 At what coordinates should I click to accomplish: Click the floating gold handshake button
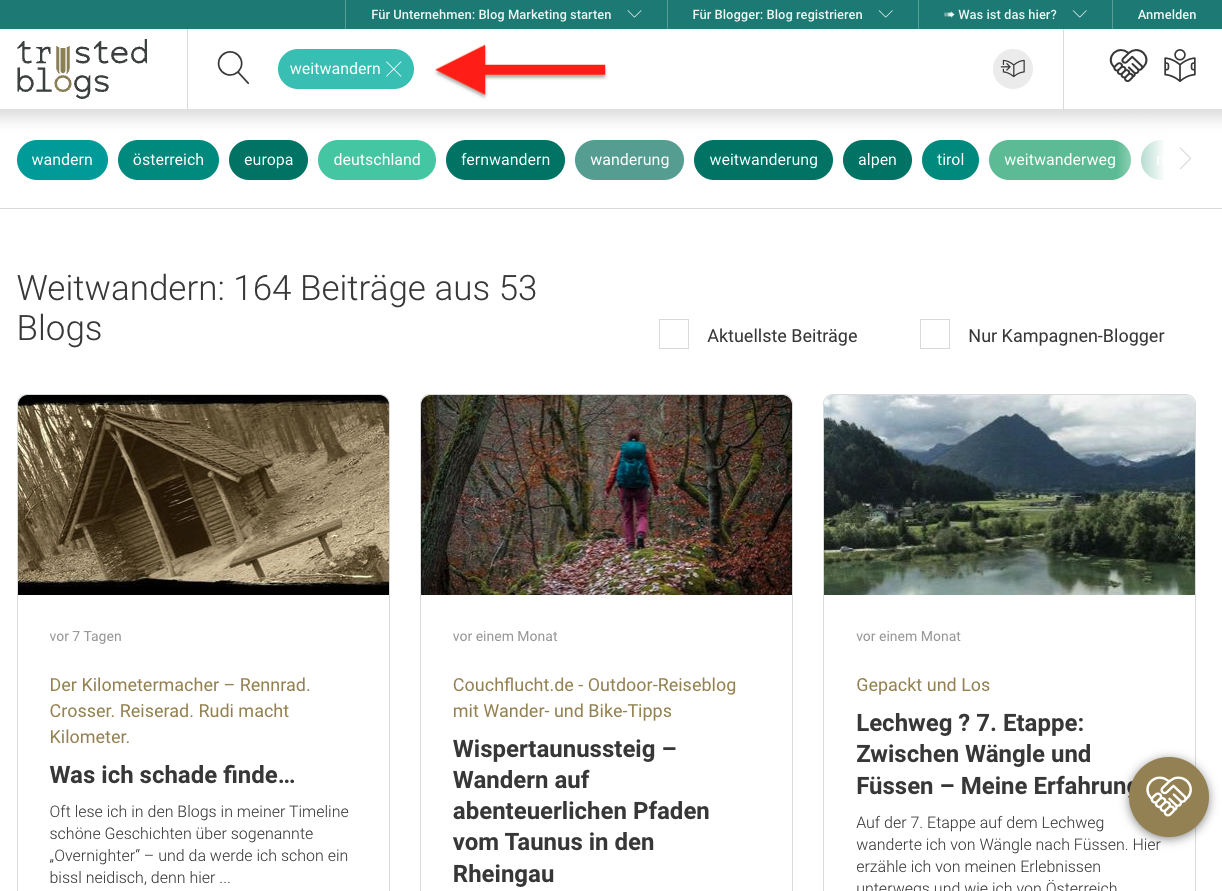pyautogui.click(x=1168, y=795)
